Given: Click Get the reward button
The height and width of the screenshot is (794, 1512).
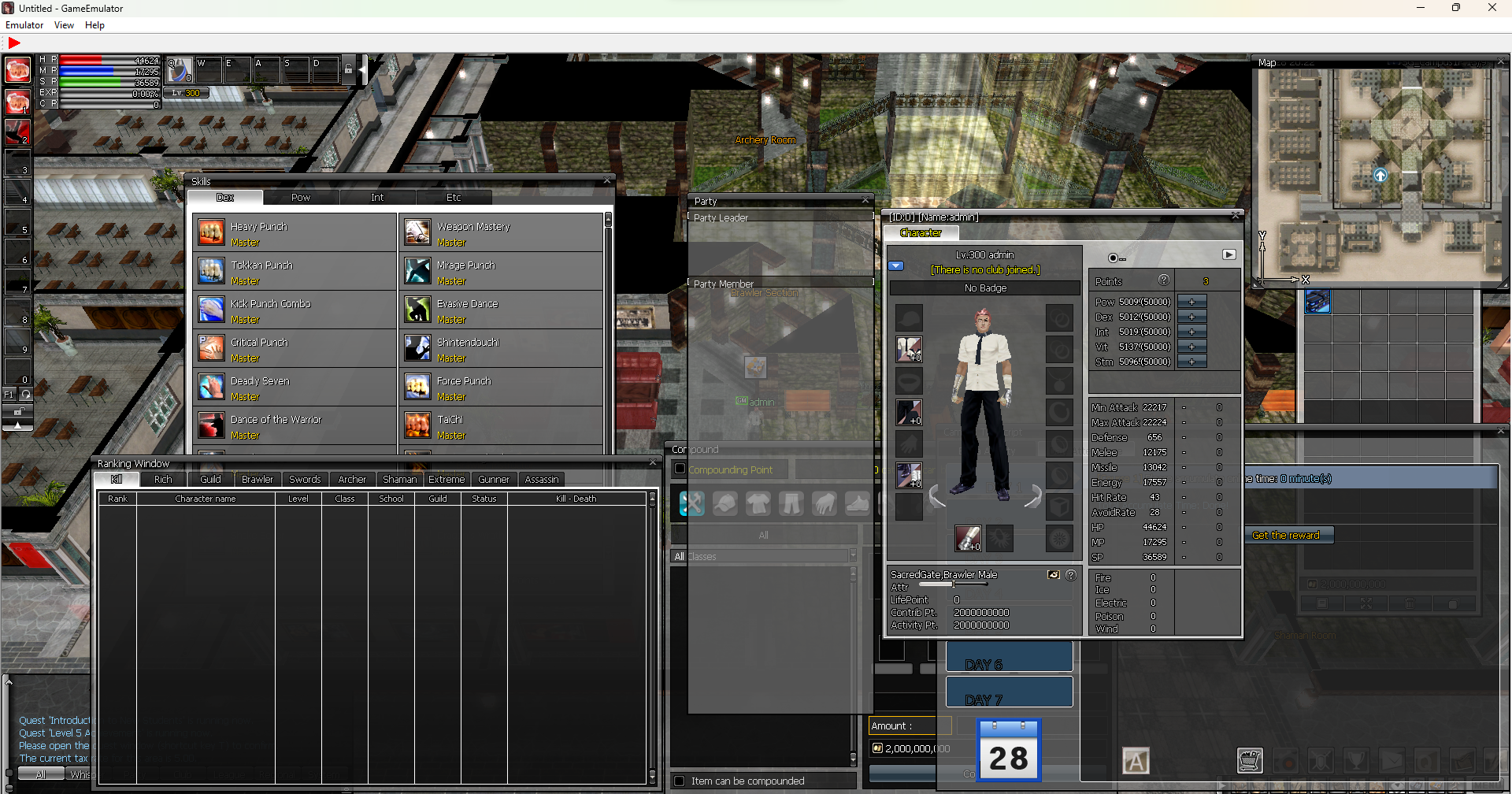Looking at the screenshot, I should coord(1287,535).
